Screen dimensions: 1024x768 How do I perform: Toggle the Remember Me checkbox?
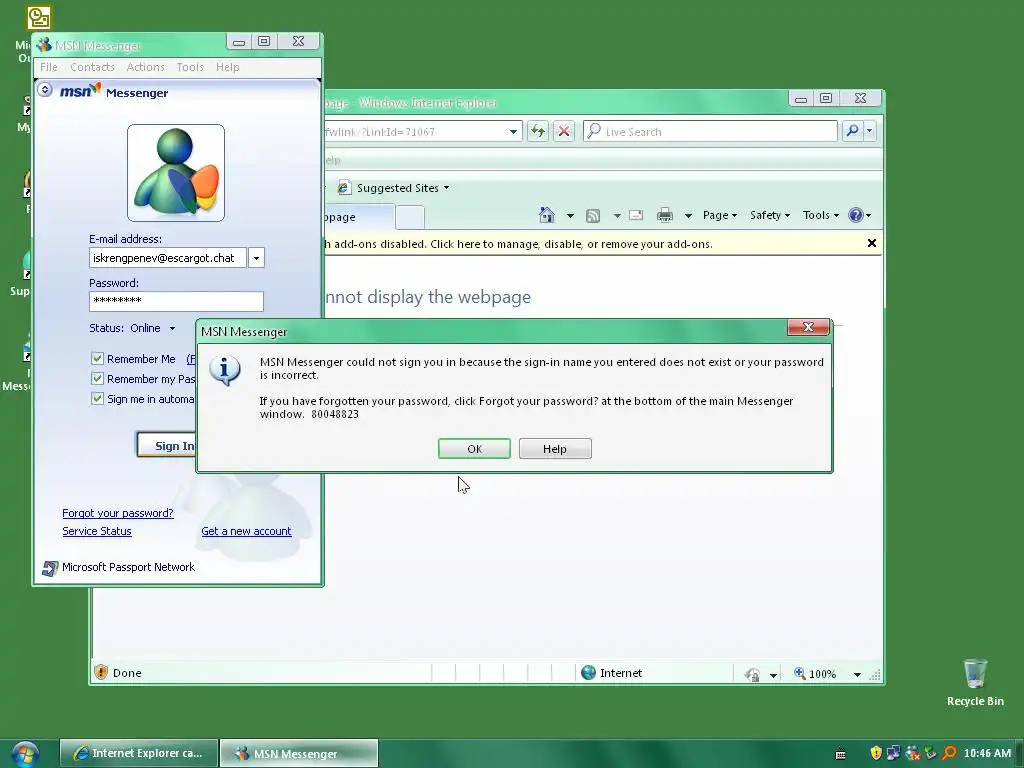click(x=97, y=359)
